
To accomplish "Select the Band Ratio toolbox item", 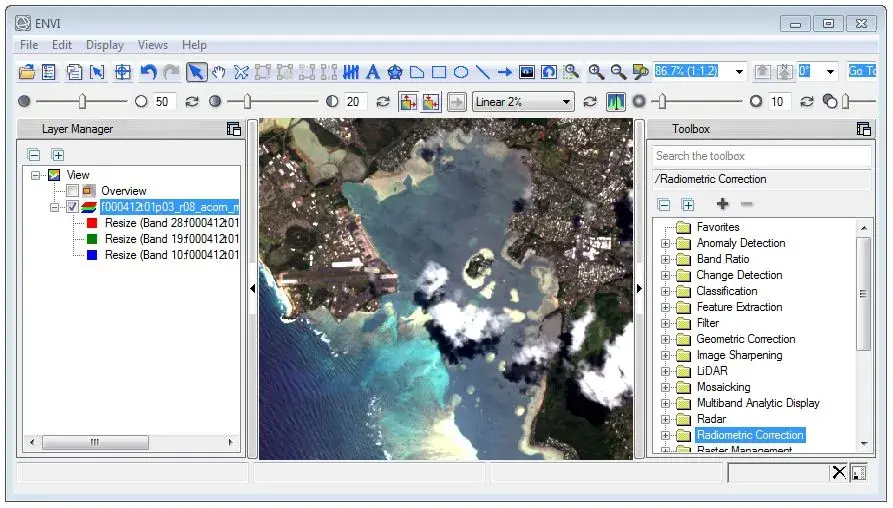I will 722,259.
